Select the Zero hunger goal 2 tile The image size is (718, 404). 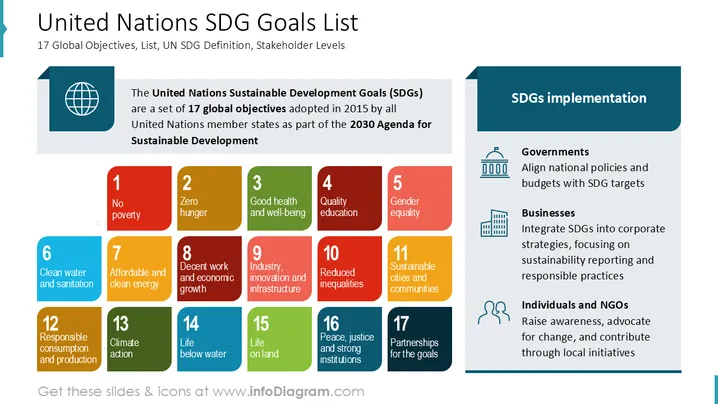(209, 198)
